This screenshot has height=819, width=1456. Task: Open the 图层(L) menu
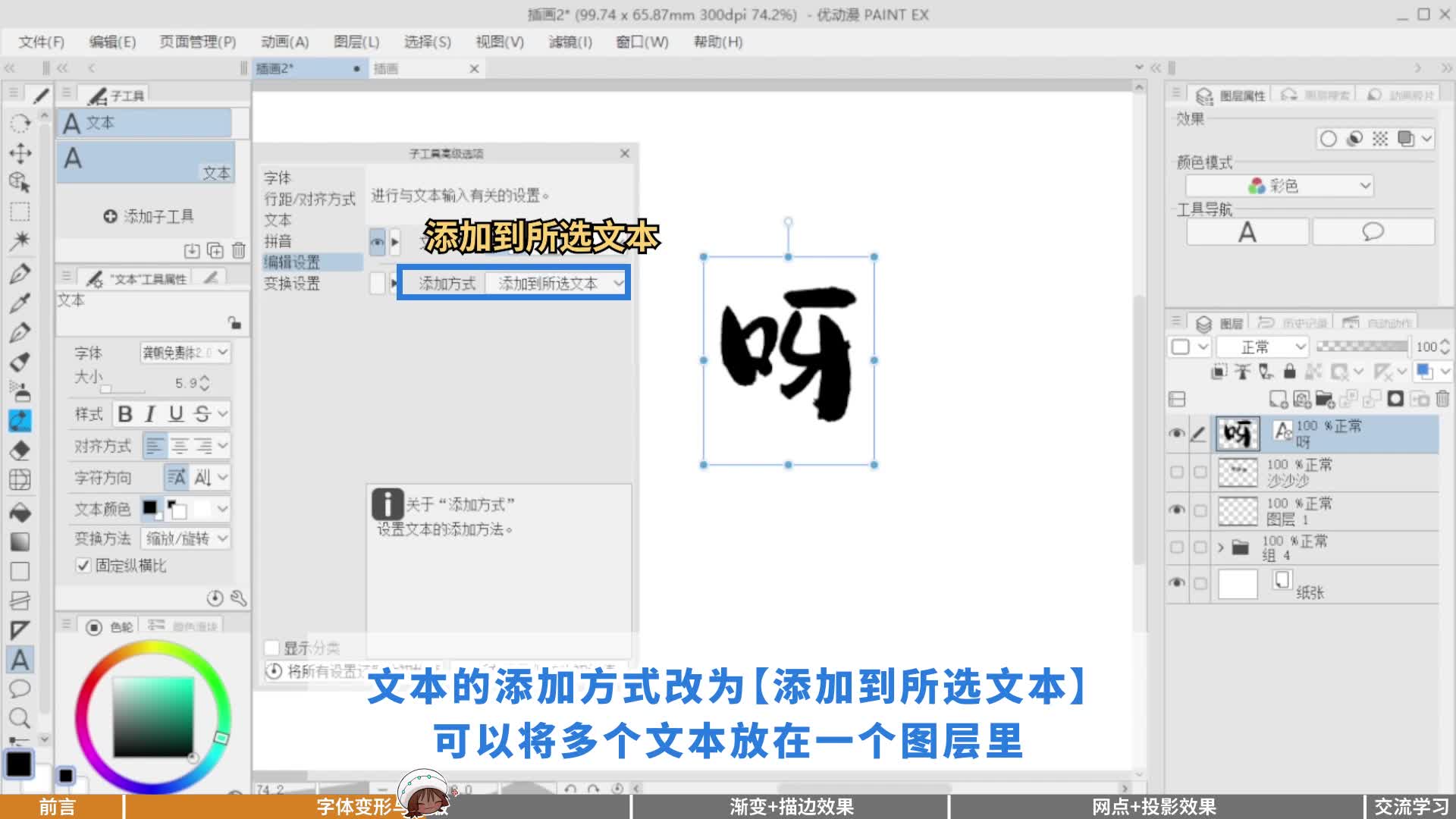[x=356, y=42]
